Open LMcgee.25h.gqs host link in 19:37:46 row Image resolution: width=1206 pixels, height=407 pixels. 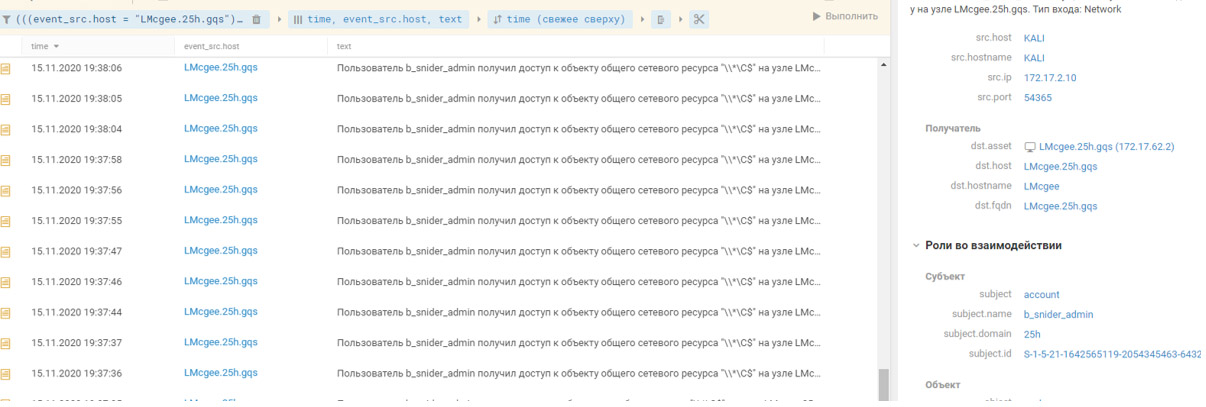coord(221,281)
